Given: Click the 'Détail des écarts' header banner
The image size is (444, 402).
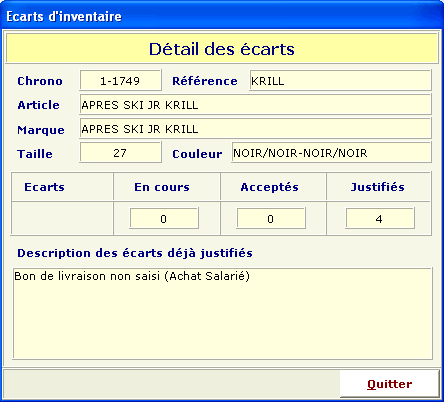Looking at the screenshot, I should click(x=222, y=49).
